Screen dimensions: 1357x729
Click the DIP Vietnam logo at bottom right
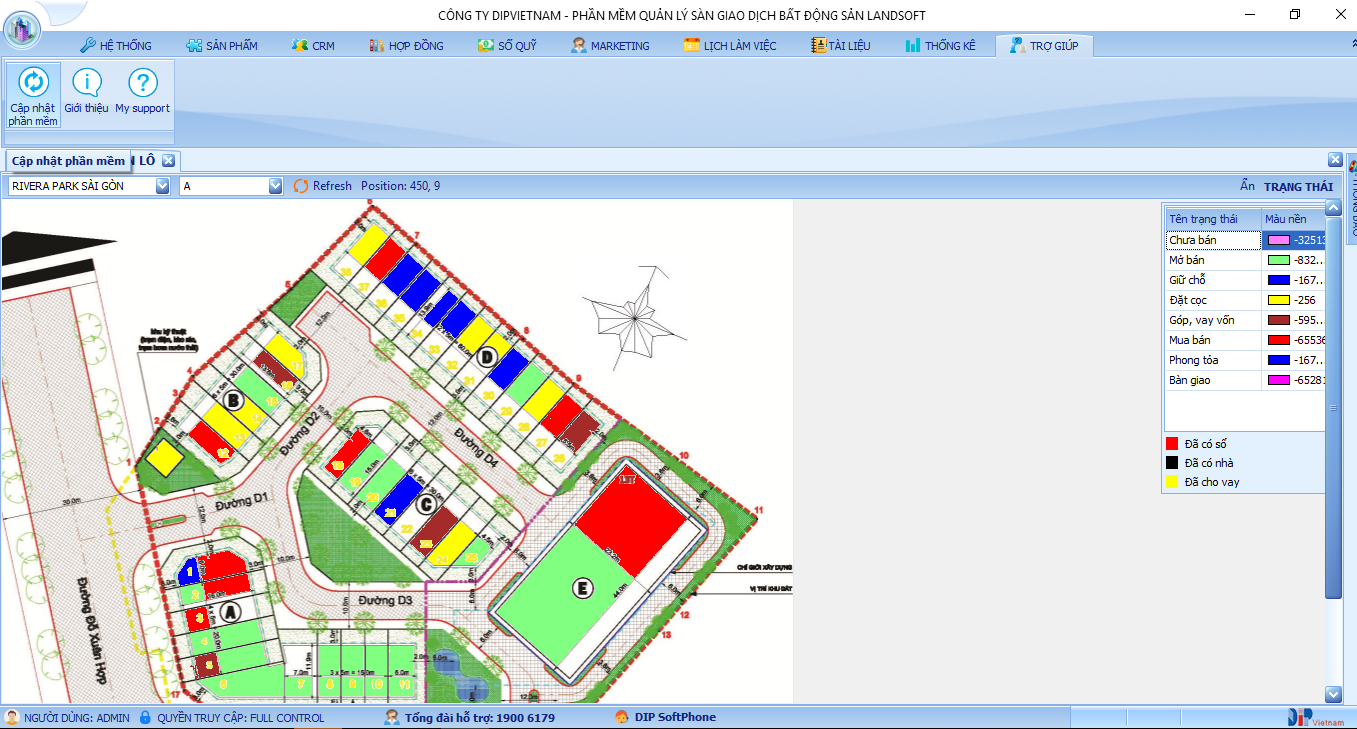point(1316,717)
